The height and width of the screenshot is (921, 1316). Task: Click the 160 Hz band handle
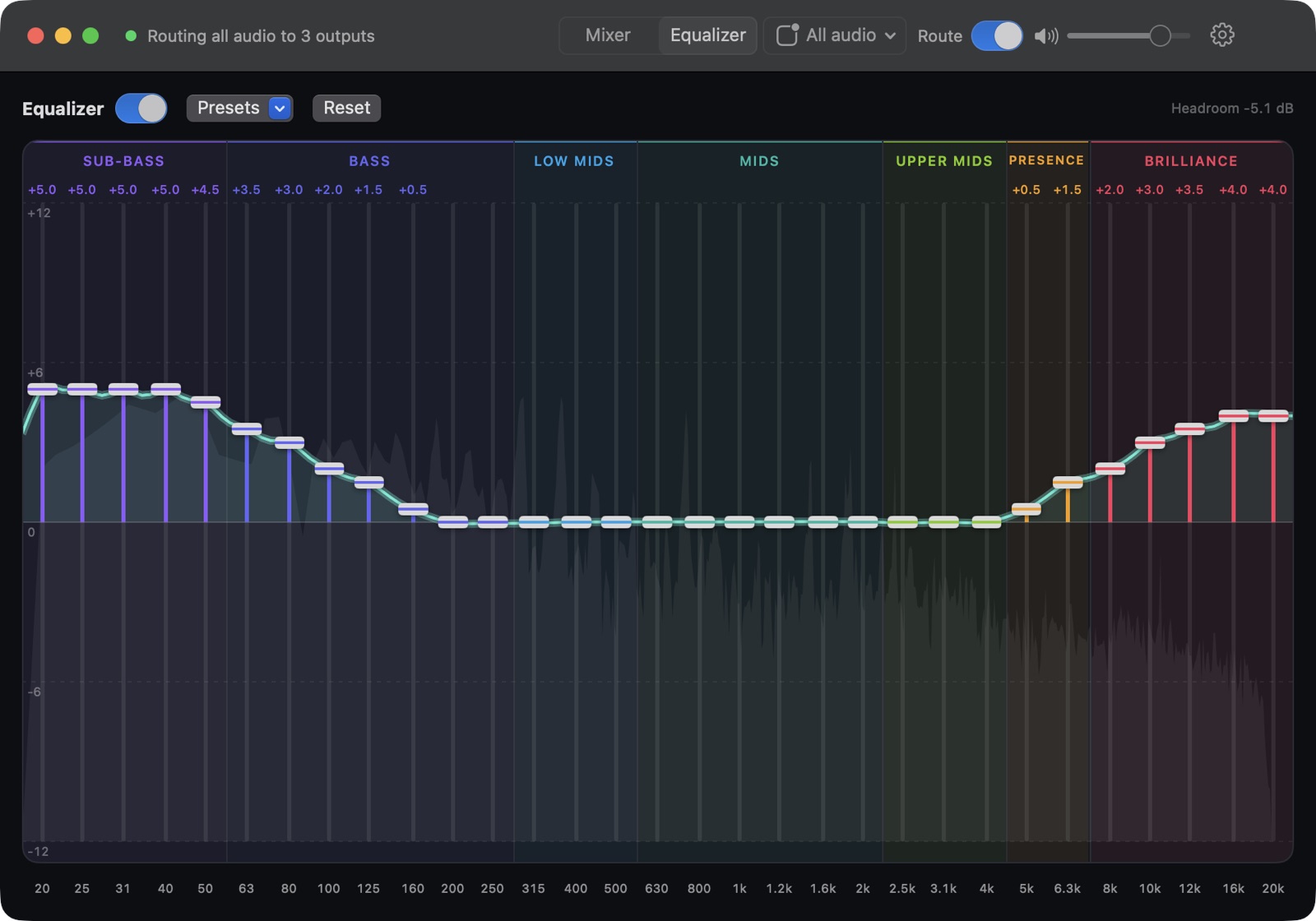(413, 509)
